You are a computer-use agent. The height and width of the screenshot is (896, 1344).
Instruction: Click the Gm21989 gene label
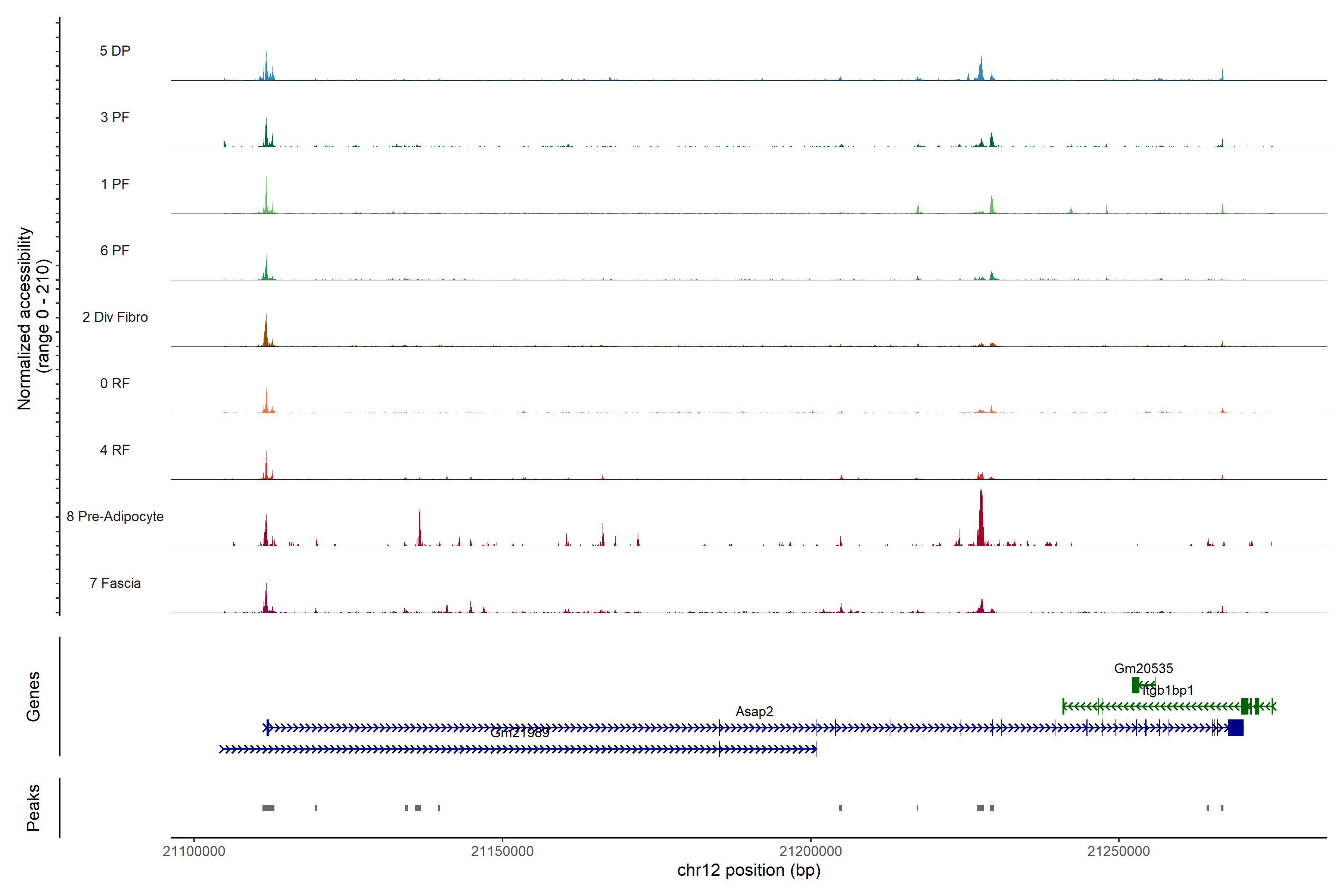(x=519, y=733)
